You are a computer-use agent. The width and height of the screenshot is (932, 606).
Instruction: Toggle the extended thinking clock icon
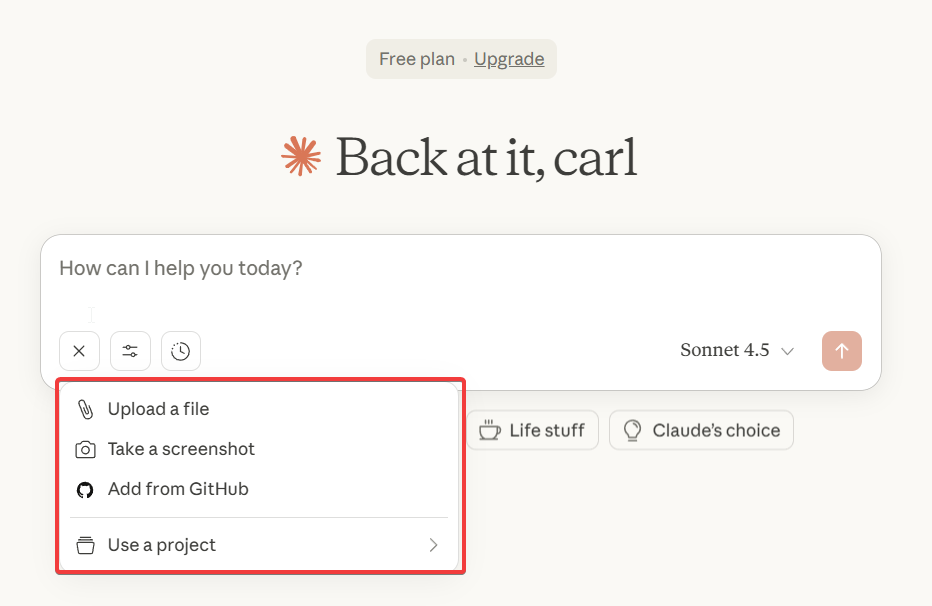click(181, 351)
